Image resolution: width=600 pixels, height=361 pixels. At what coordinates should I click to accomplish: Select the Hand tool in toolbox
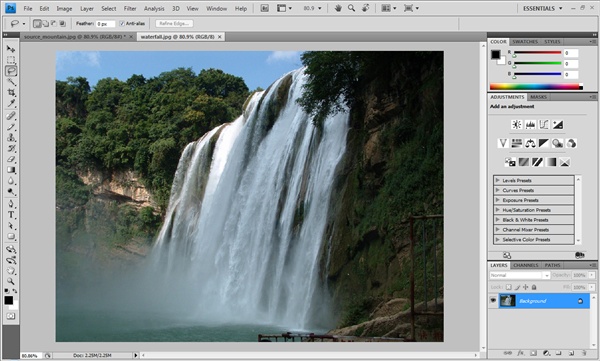11,271
